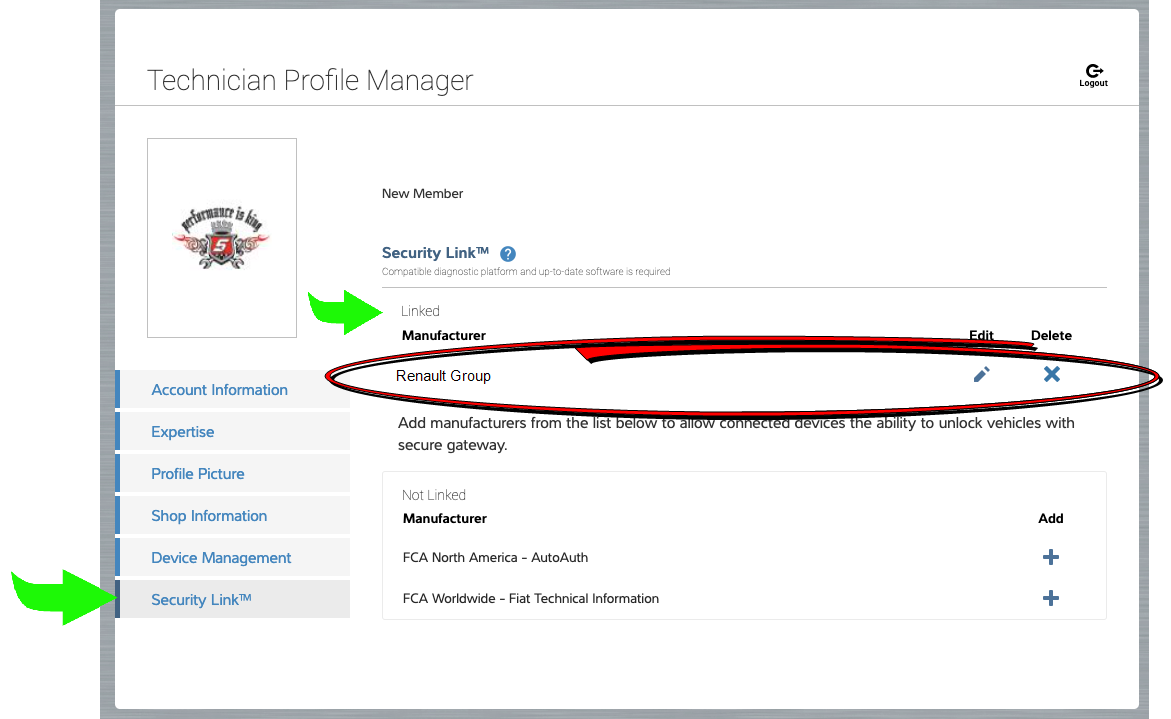Image resolution: width=1171 pixels, height=719 pixels.
Task: Click the profile picture logo thumbnail
Action: (221, 238)
